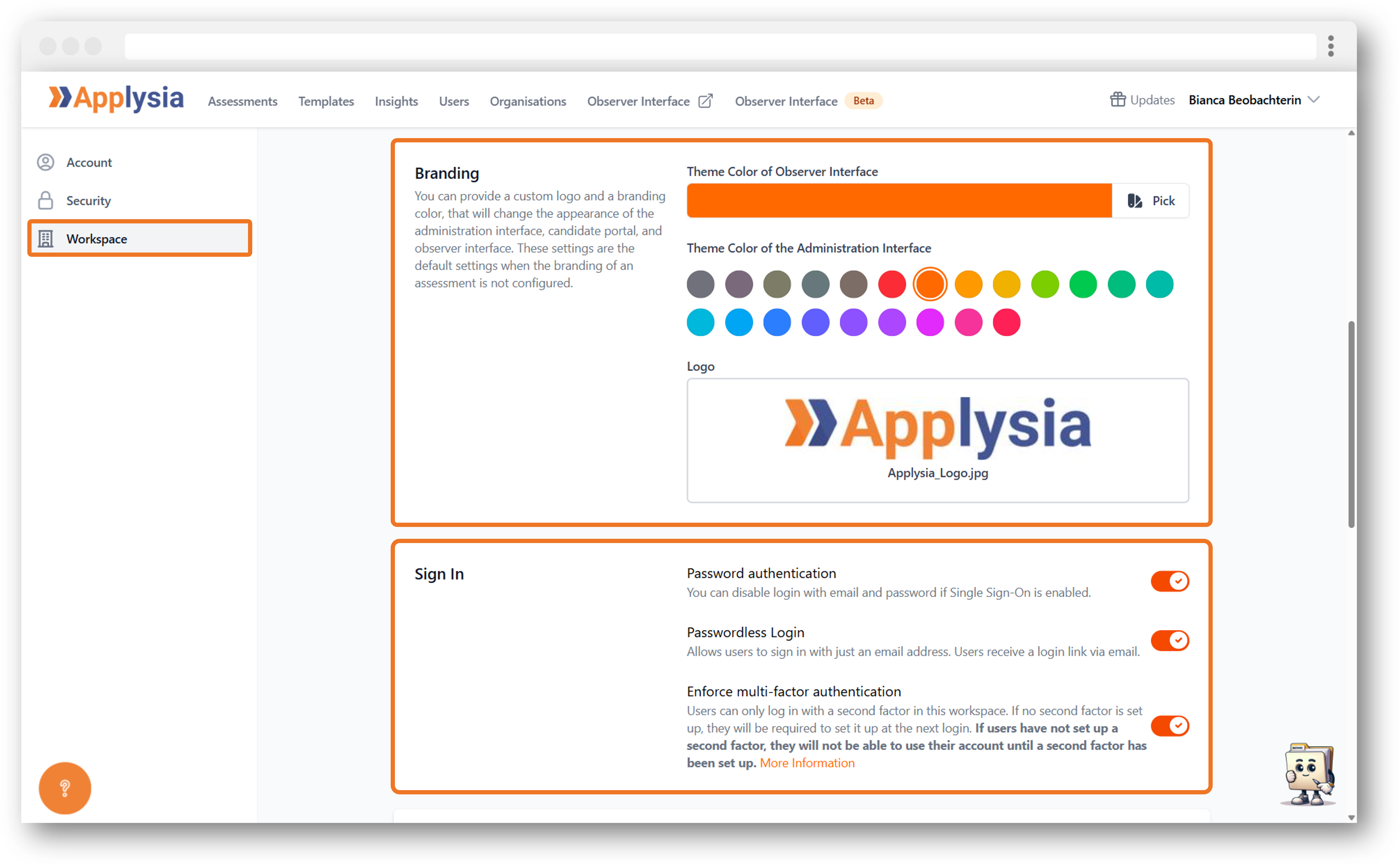The height and width of the screenshot is (866, 1400).
Task: Choose the royal blue theme swatch
Action: (777, 322)
